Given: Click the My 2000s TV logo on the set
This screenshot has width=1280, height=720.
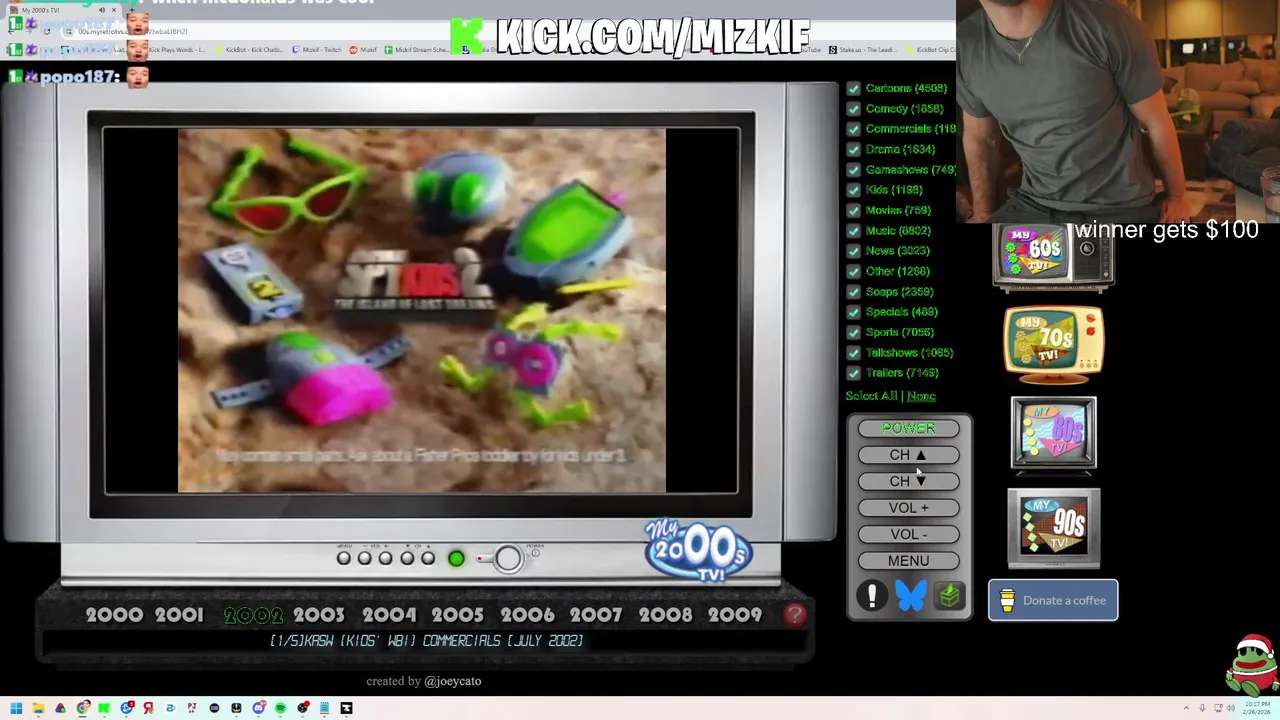Looking at the screenshot, I should click(698, 550).
